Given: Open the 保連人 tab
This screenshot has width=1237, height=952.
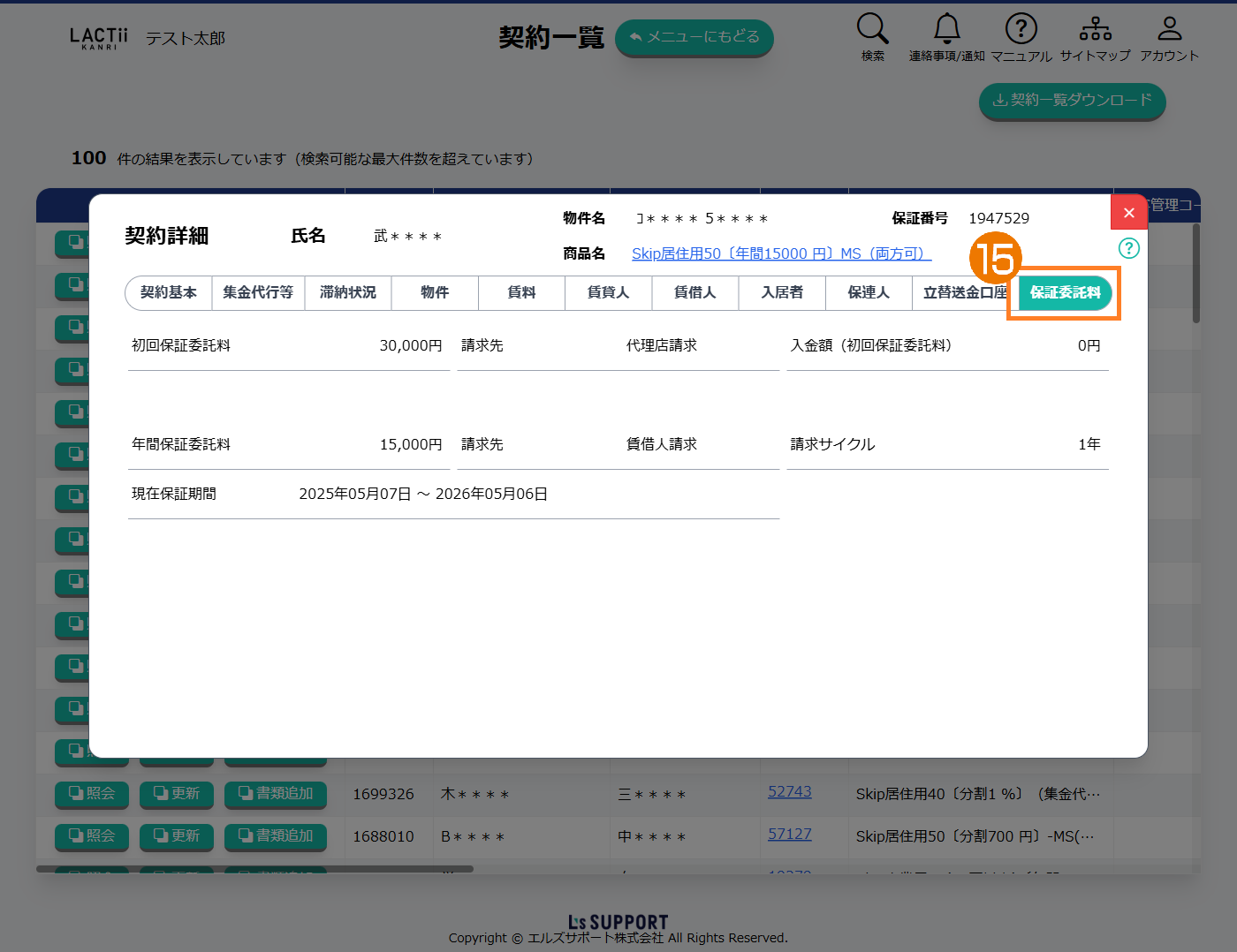Looking at the screenshot, I should coord(869,292).
